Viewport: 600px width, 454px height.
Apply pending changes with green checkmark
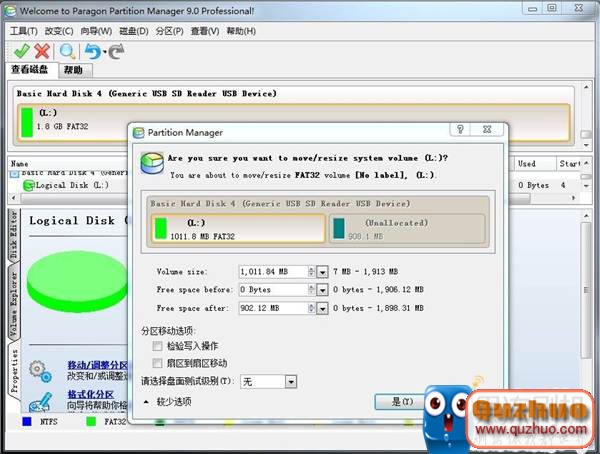[21, 51]
